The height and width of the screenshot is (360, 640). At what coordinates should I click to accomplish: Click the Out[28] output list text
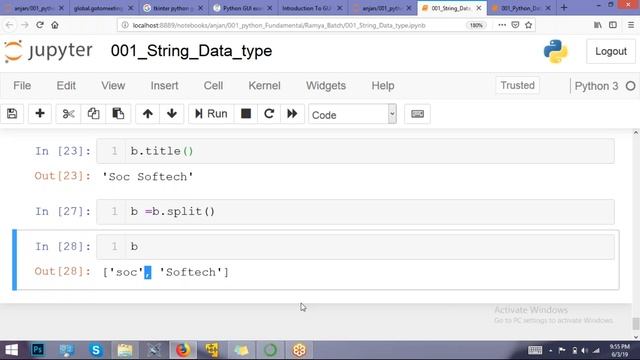coord(166,272)
